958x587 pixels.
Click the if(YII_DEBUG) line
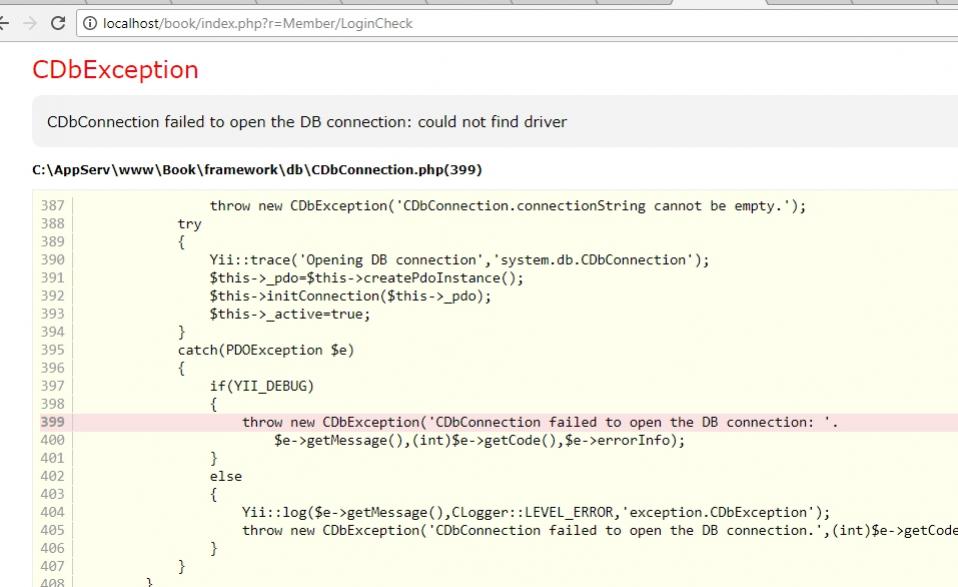[261, 386]
